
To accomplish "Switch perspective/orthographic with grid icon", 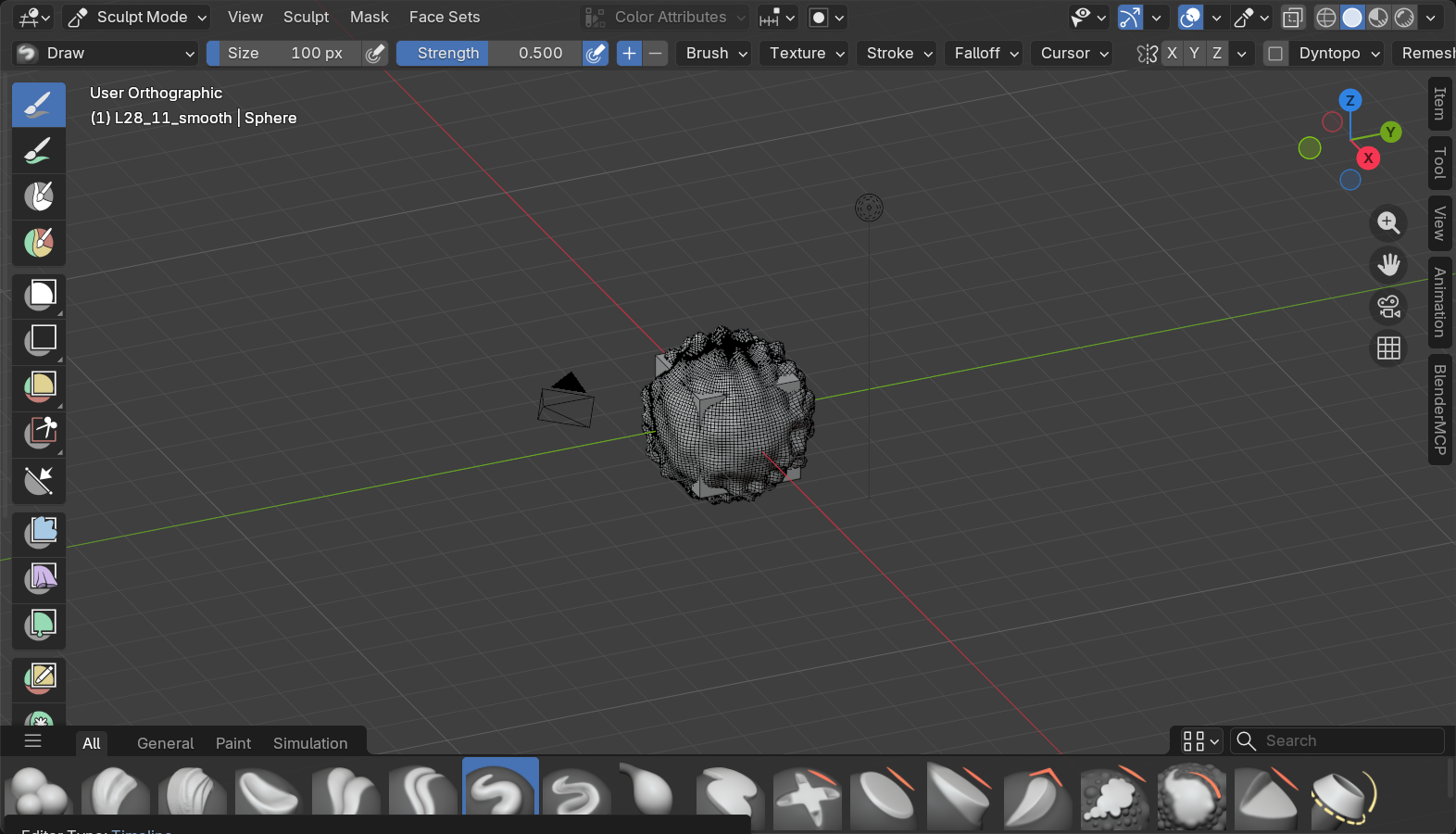I will [x=1388, y=348].
